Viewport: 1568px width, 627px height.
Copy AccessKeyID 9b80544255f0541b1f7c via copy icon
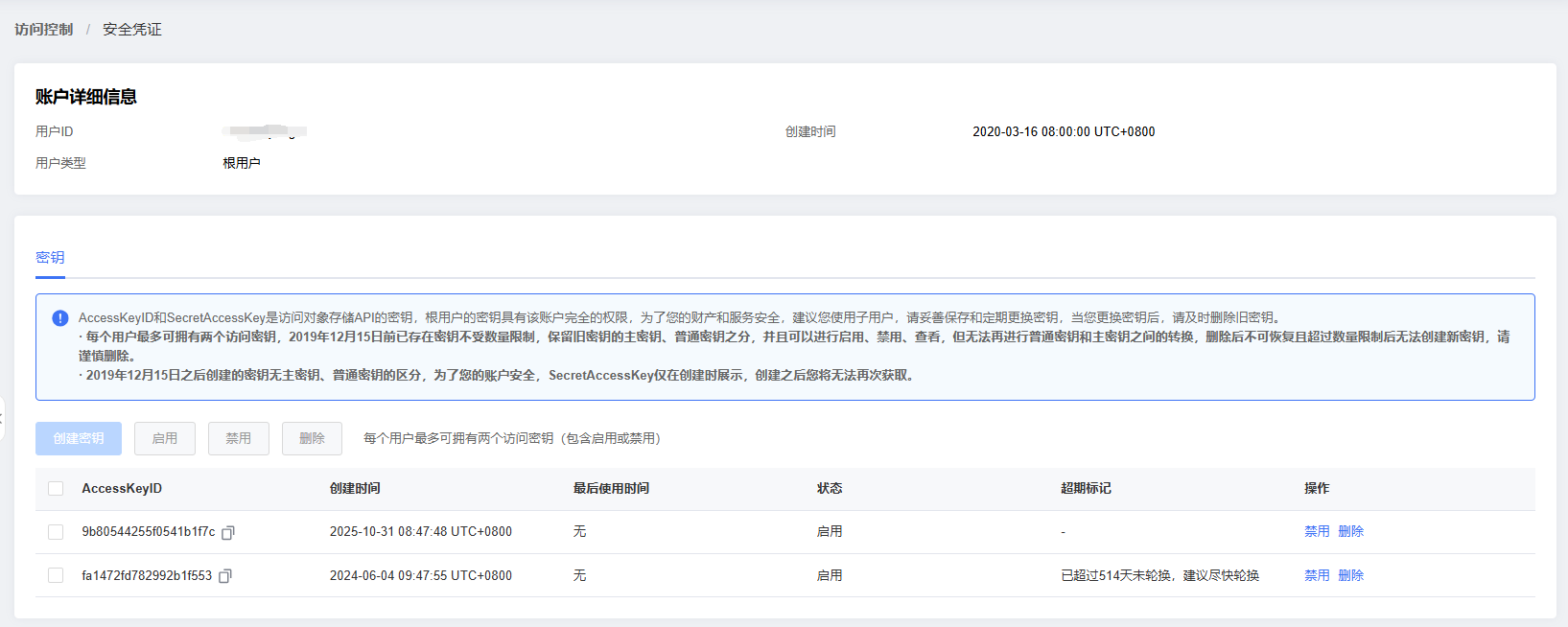tap(228, 533)
